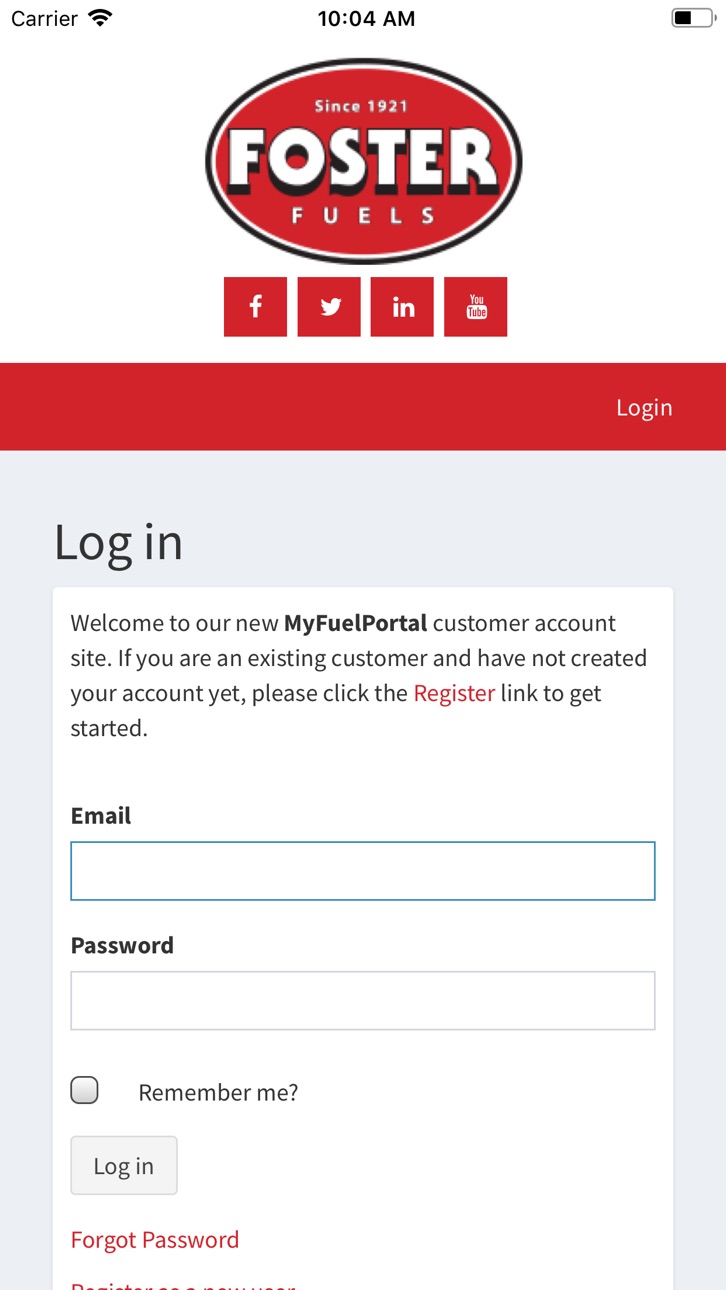Open the Twitter social icon
This screenshot has height=1290, width=726.
pyautogui.click(x=329, y=307)
